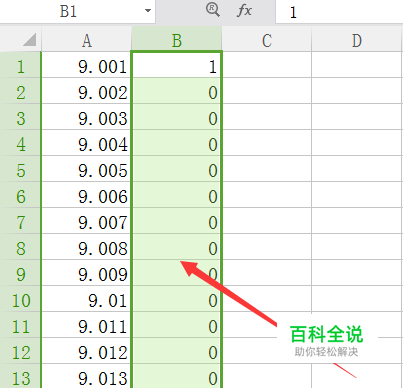Select row 1 header
Viewport: 403px width, 388px height.
pyautogui.click(x=20, y=65)
